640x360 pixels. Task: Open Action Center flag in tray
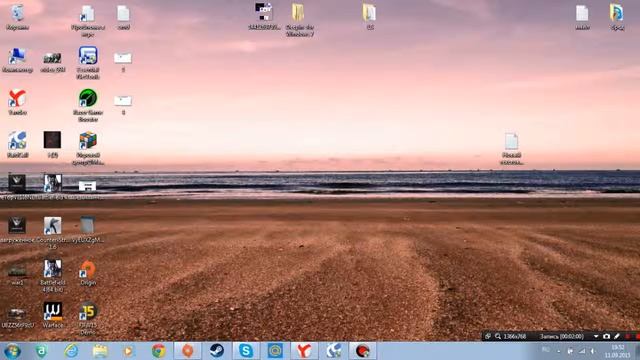[x=570, y=351]
